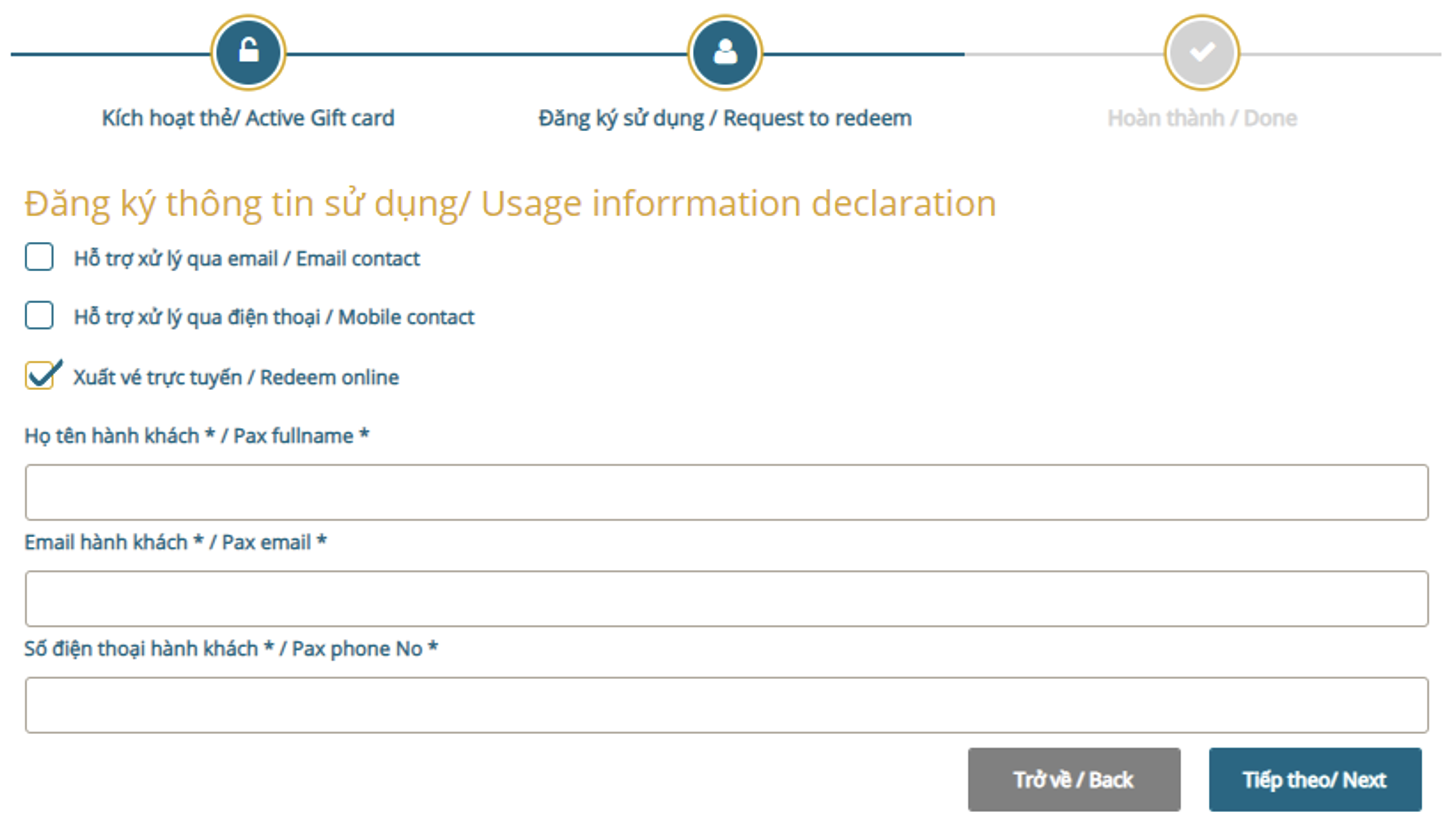Go back with the Trở về / Back button

pos(1074,780)
